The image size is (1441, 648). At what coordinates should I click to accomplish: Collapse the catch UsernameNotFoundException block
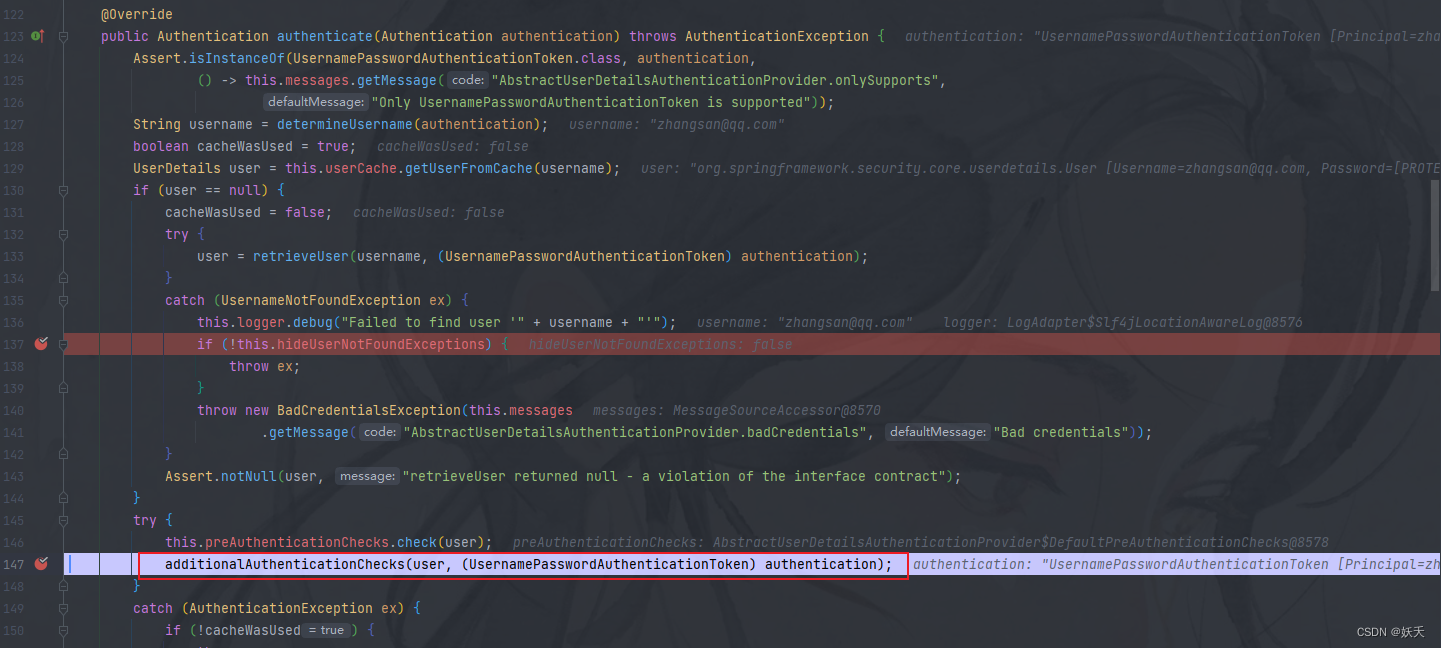(x=63, y=299)
